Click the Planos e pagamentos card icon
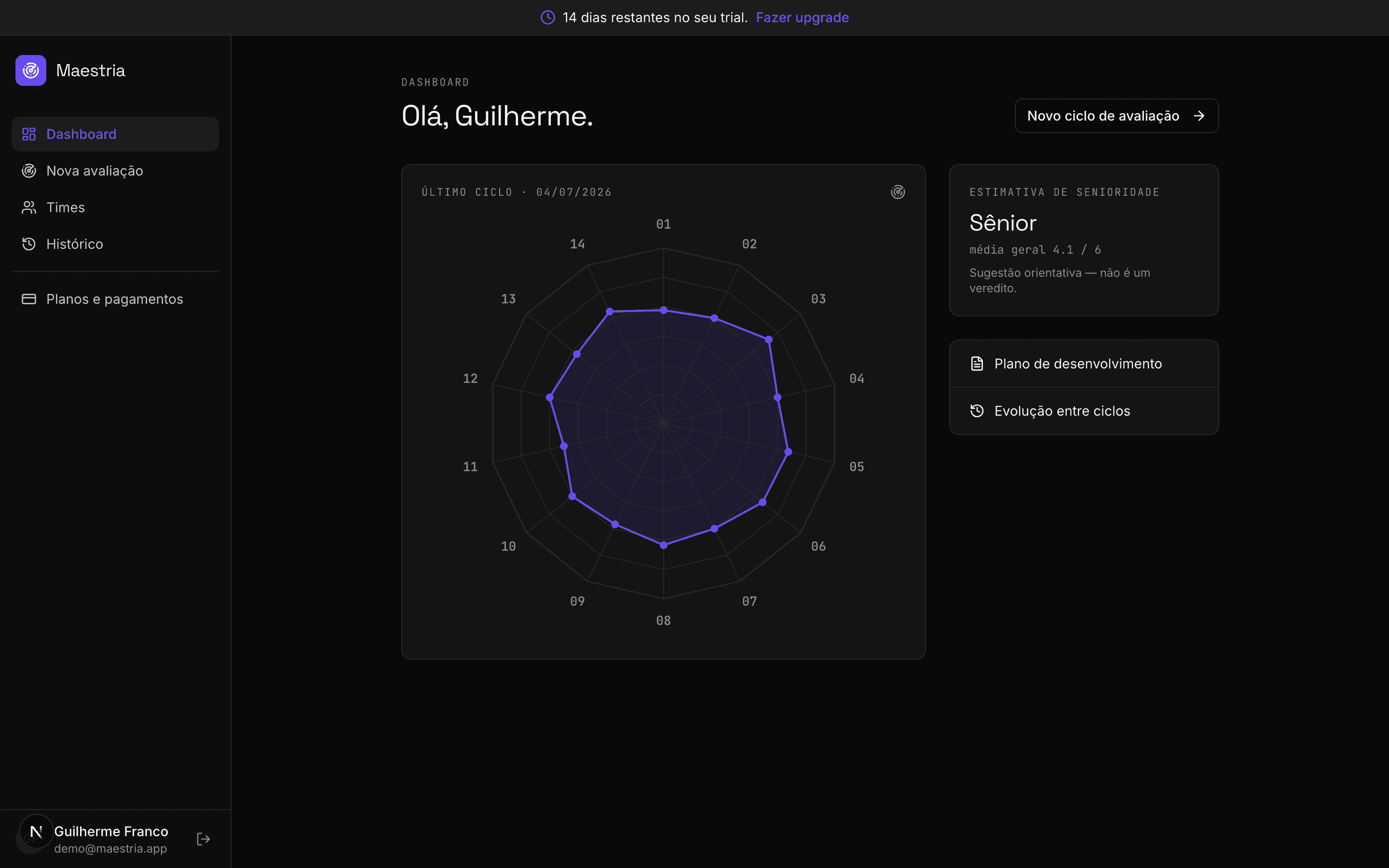Screen dimensions: 1389x868 (x=29, y=299)
